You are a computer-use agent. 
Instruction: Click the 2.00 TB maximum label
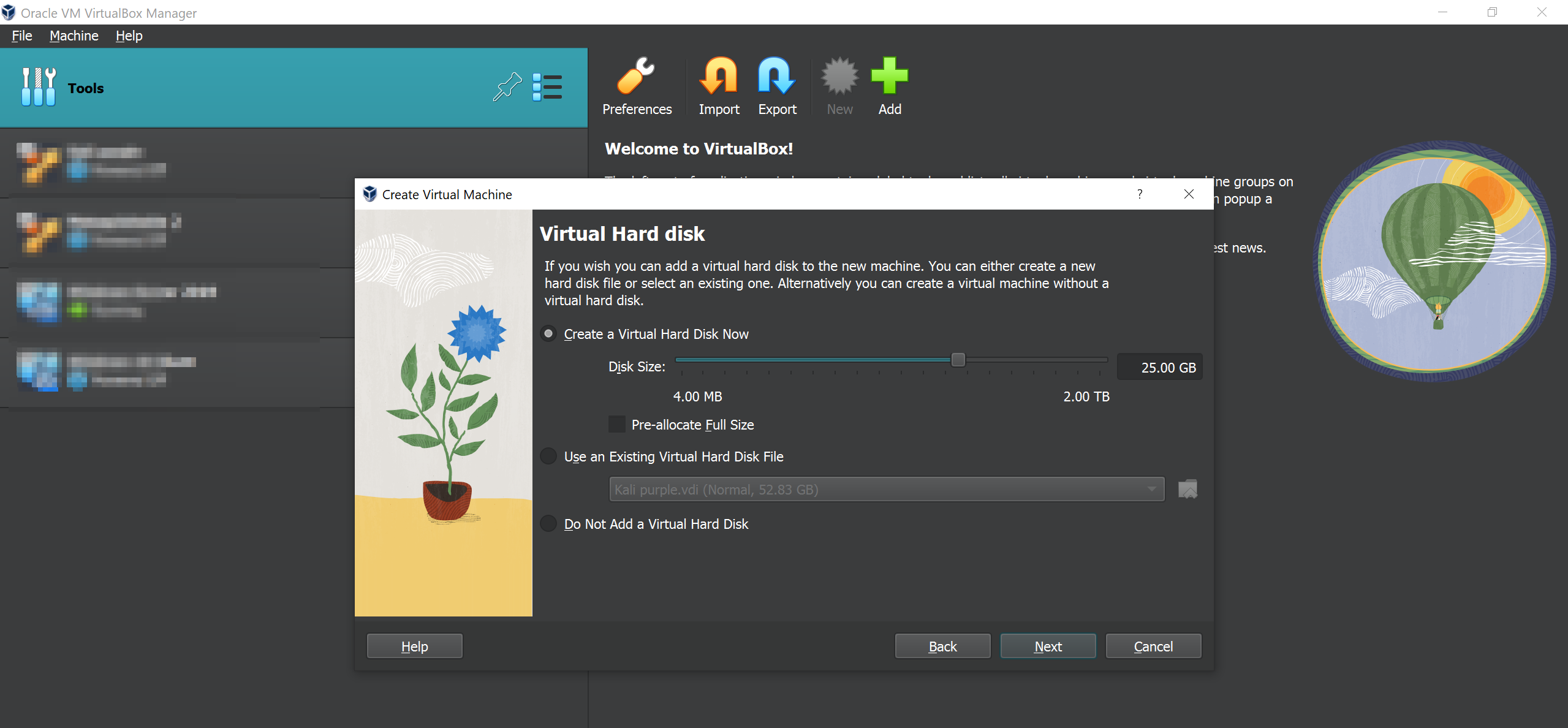pos(1086,396)
